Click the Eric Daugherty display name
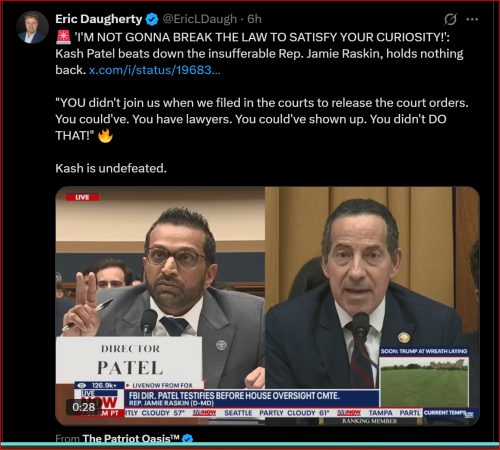The image size is (500, 450). click(99, 19)
